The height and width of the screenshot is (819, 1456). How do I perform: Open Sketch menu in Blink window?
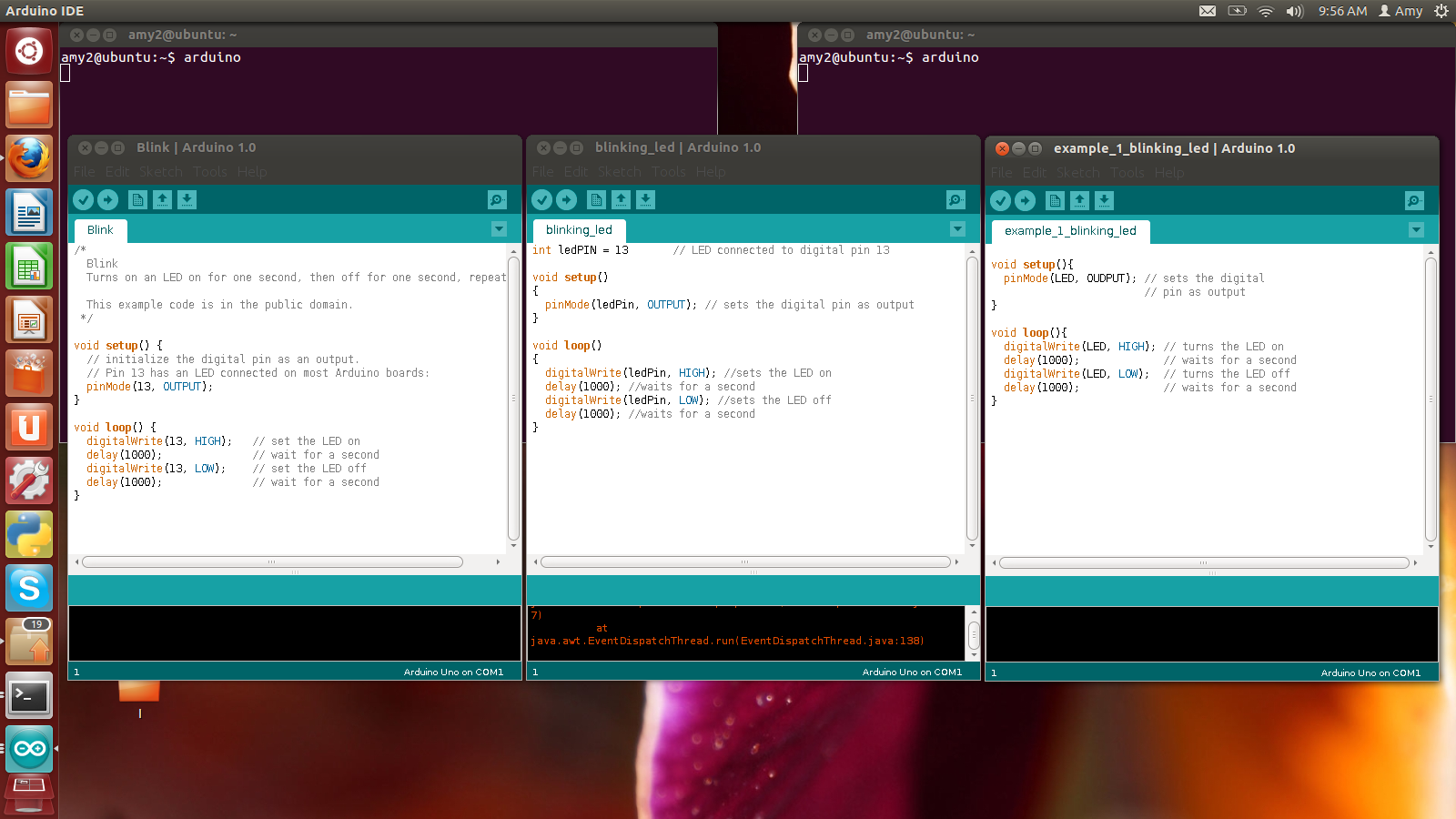161,171
